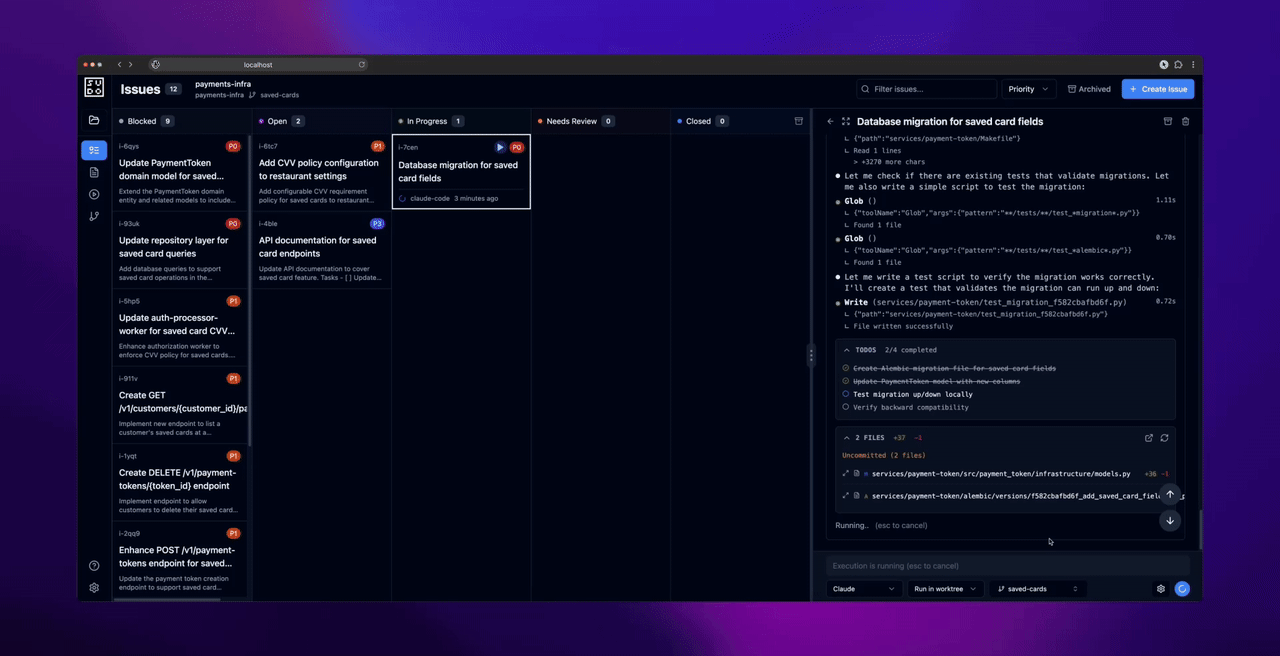Open the issues list view in sidebar

coord(93,150)
